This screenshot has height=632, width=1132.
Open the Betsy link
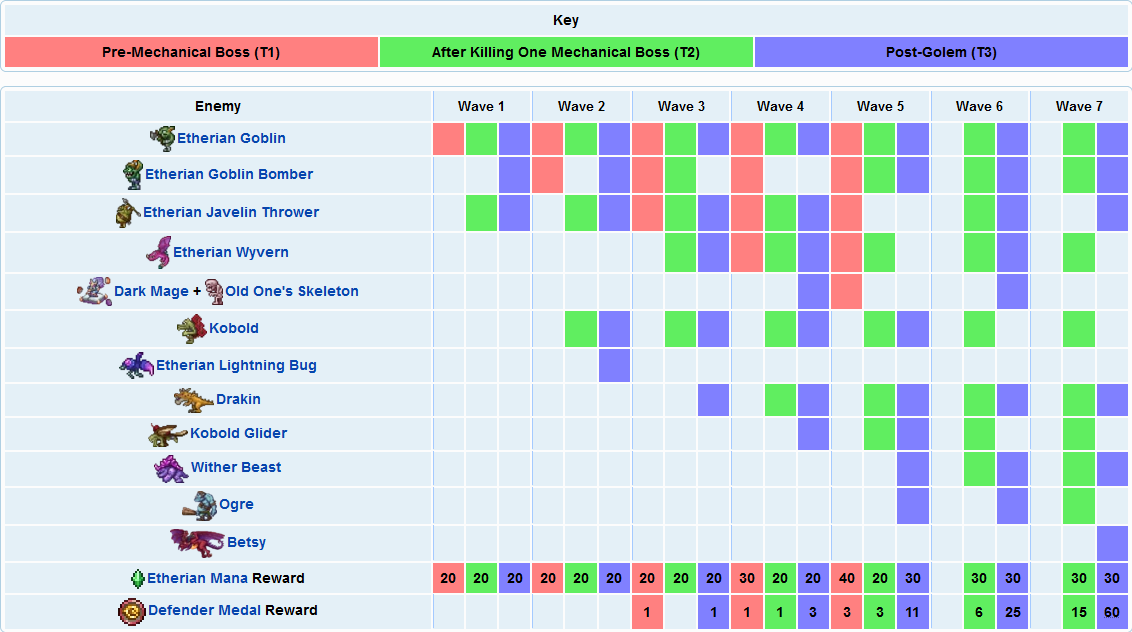(x=246, y=542)
